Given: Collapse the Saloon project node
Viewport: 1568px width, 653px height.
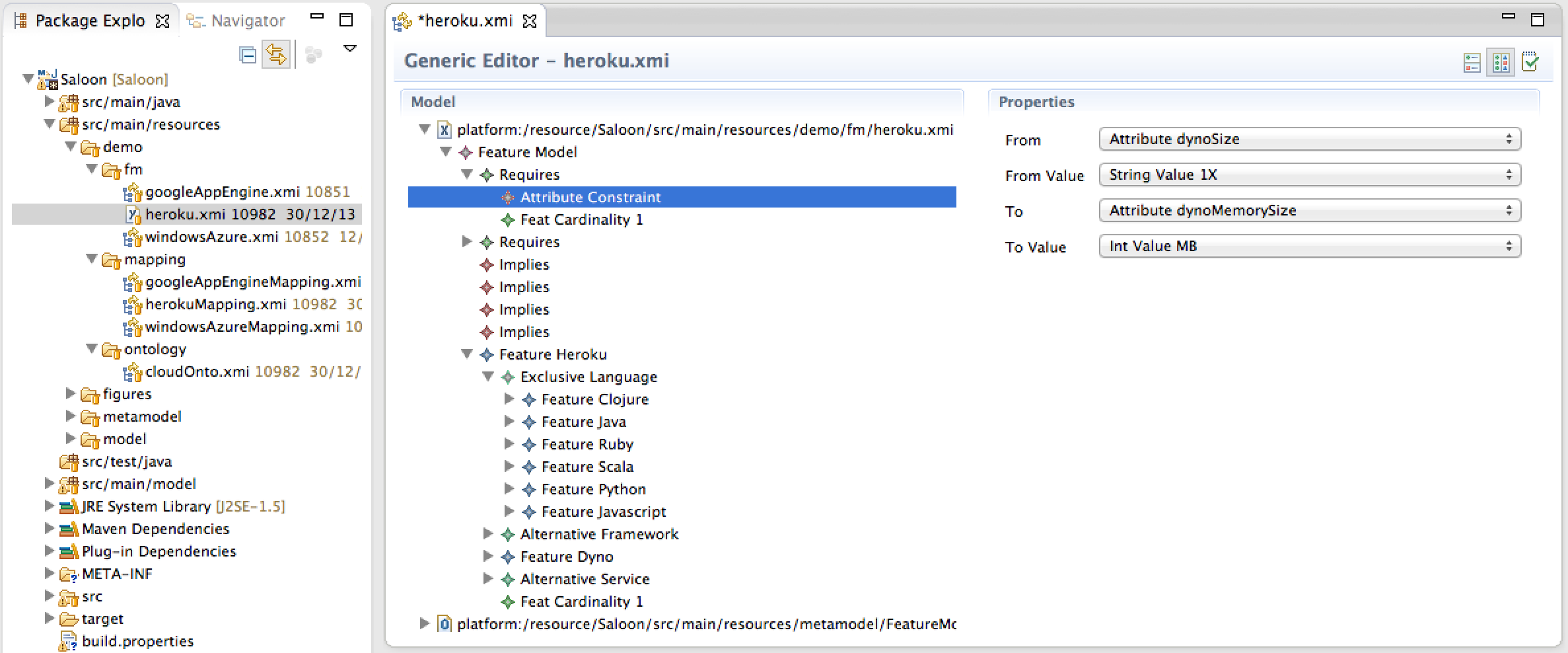Looking at the screenshot, I should [28, 79].
